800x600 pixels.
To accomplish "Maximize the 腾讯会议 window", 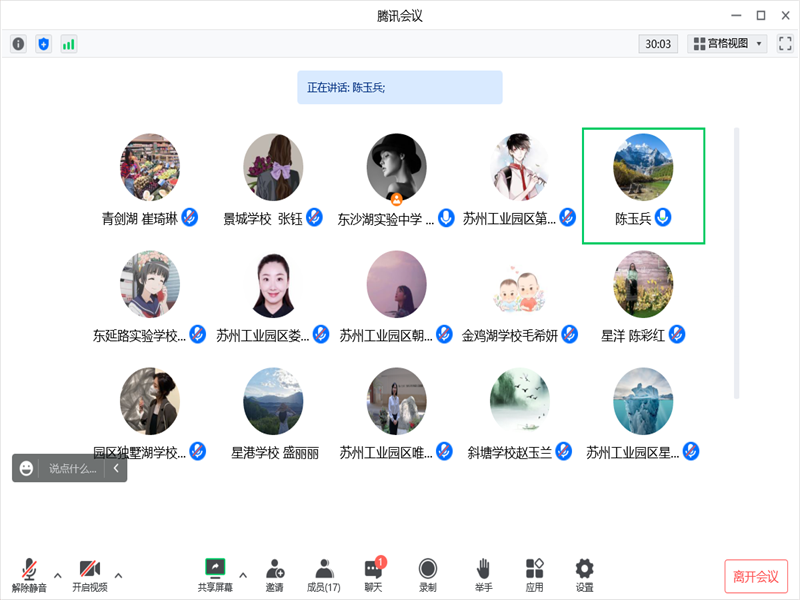I will tap(761, 16).
